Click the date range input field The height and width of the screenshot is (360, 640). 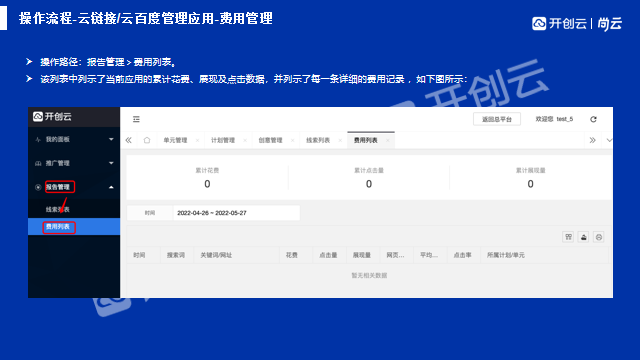point(236,213)
